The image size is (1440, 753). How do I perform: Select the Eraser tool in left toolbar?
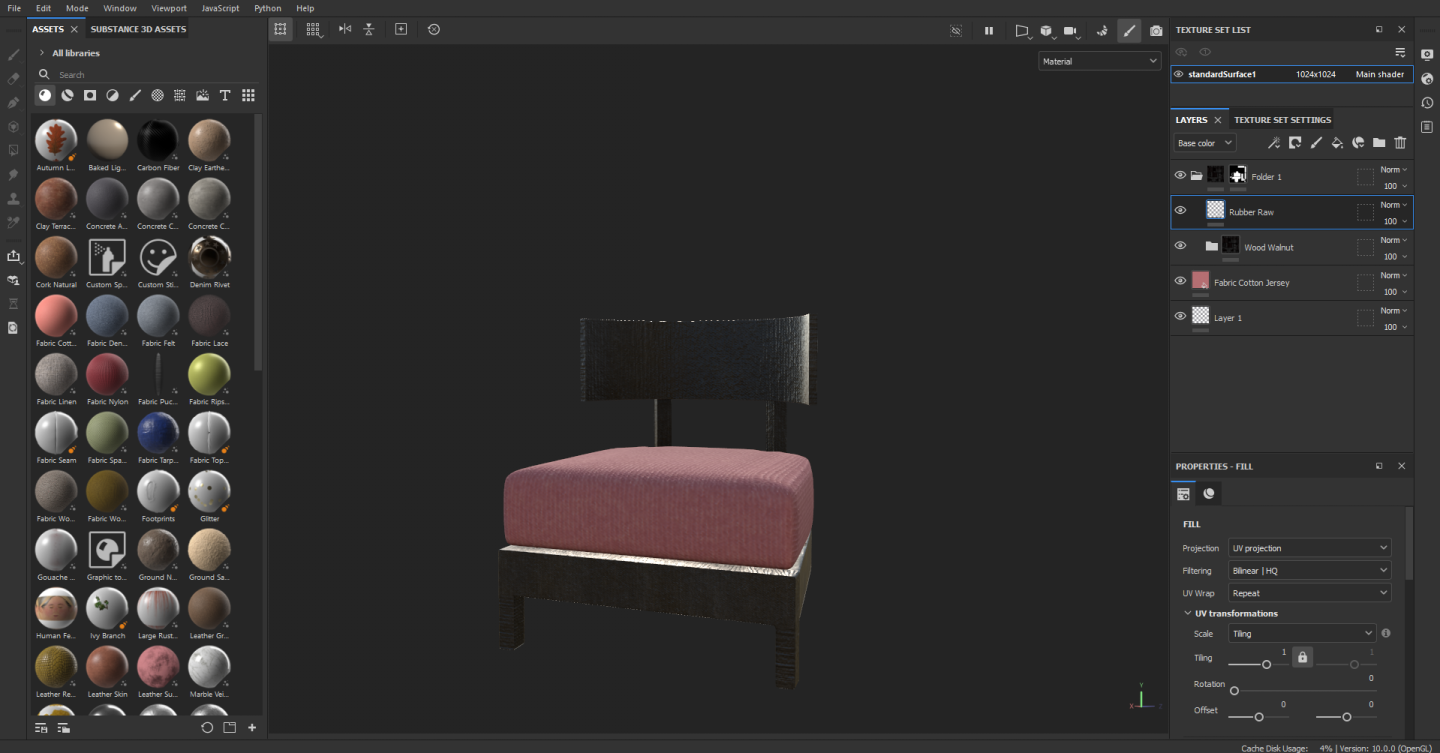click(x=14, y=78)
